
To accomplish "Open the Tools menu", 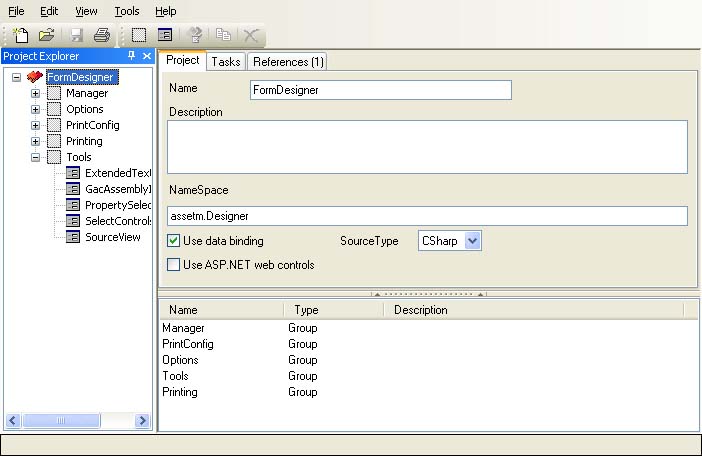I will click(x=127, y=11).
